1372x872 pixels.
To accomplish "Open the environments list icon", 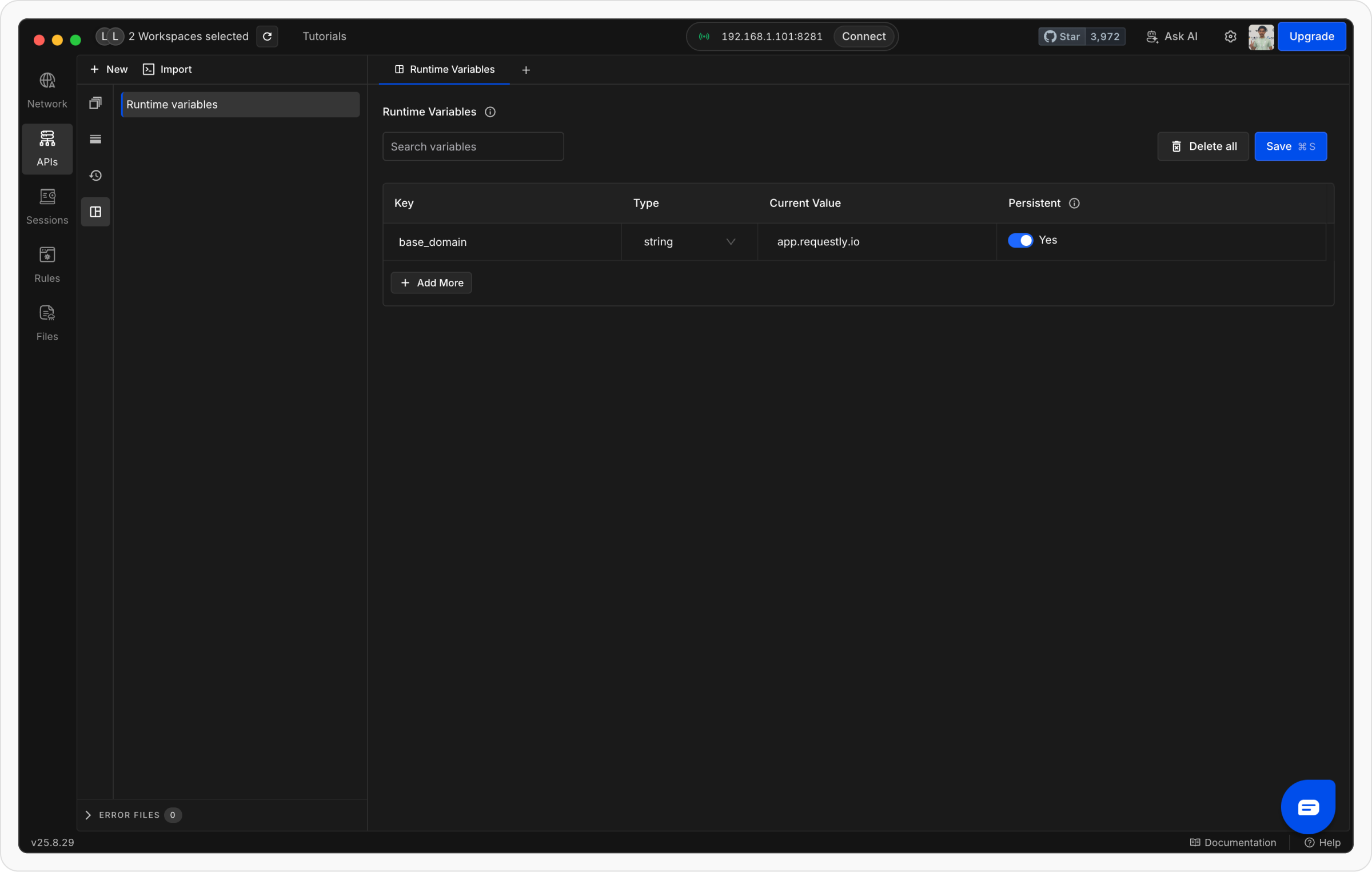I will point(95,139).
